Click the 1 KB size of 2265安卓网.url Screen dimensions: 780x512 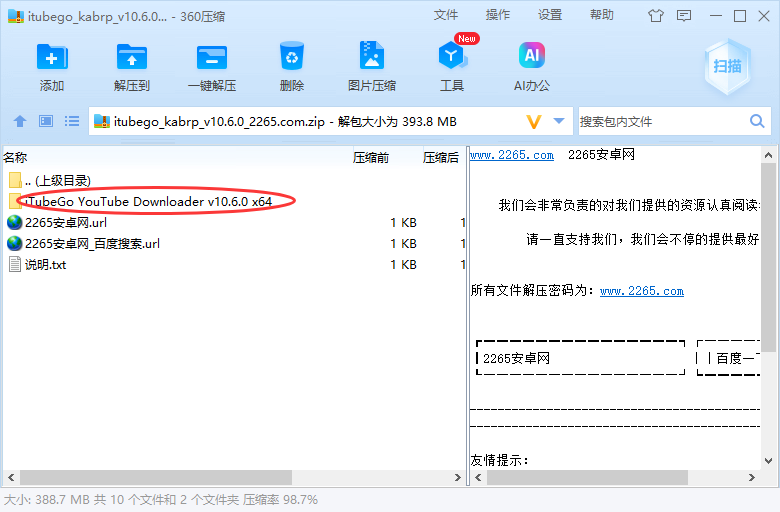403,222
